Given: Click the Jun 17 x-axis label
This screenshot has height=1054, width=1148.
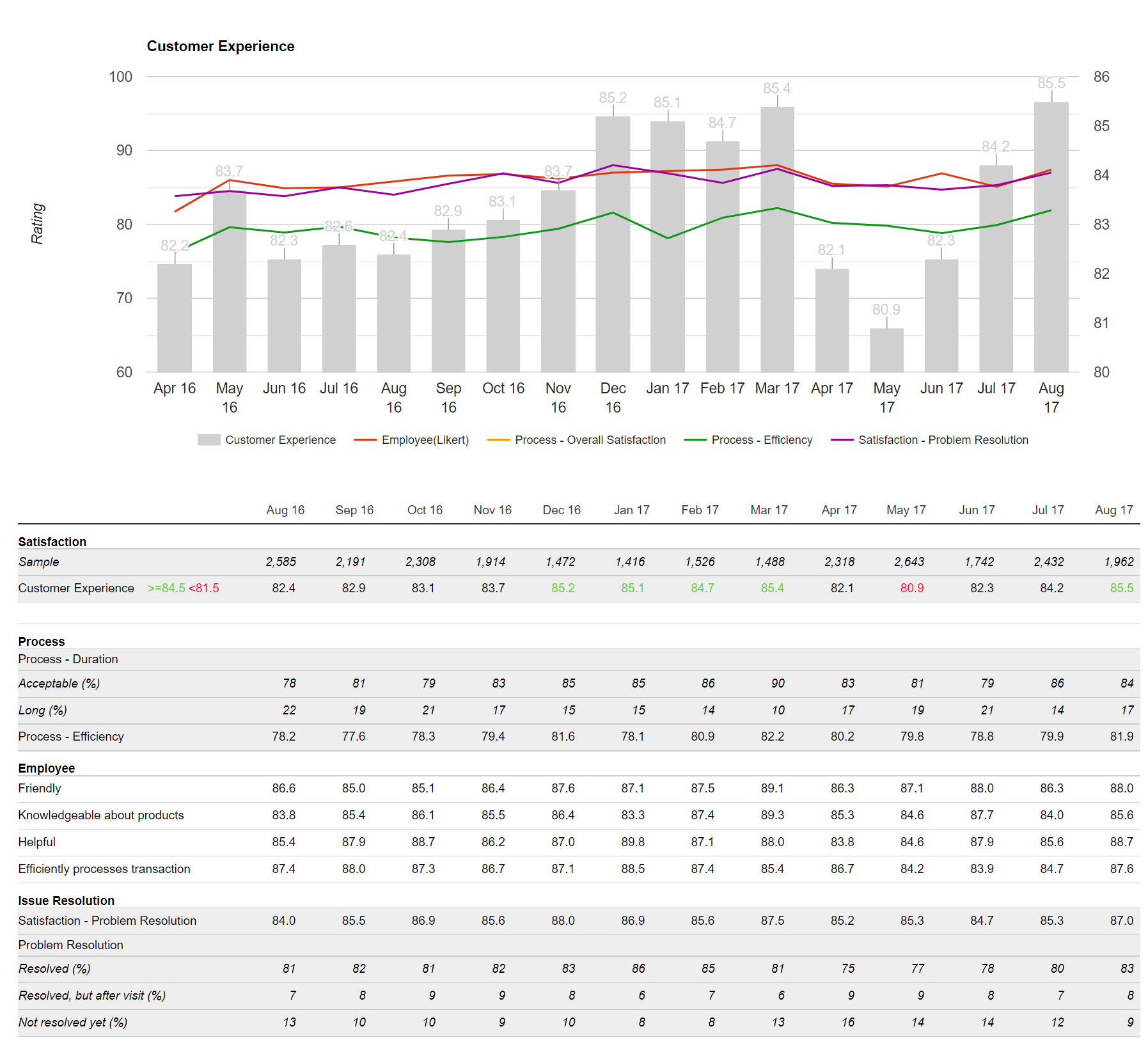Looking at the screenshot, I should tap(941, 388).
